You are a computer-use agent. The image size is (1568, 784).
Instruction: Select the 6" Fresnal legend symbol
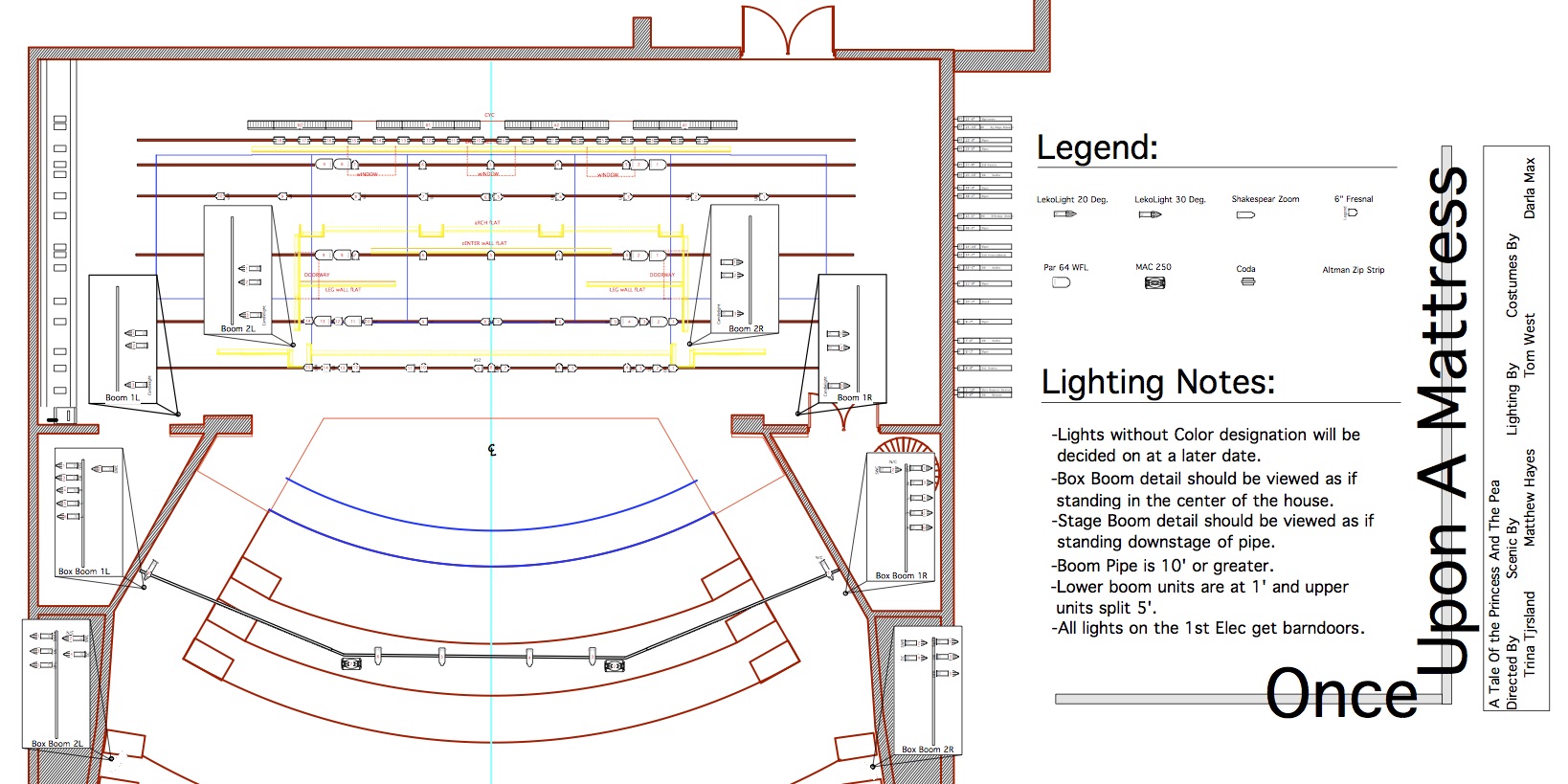click(x=1352, y=213)
